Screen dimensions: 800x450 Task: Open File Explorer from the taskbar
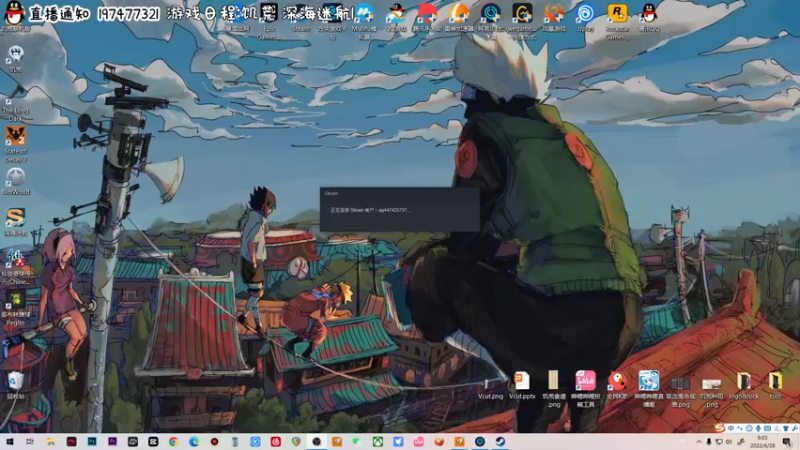point(51,442)
